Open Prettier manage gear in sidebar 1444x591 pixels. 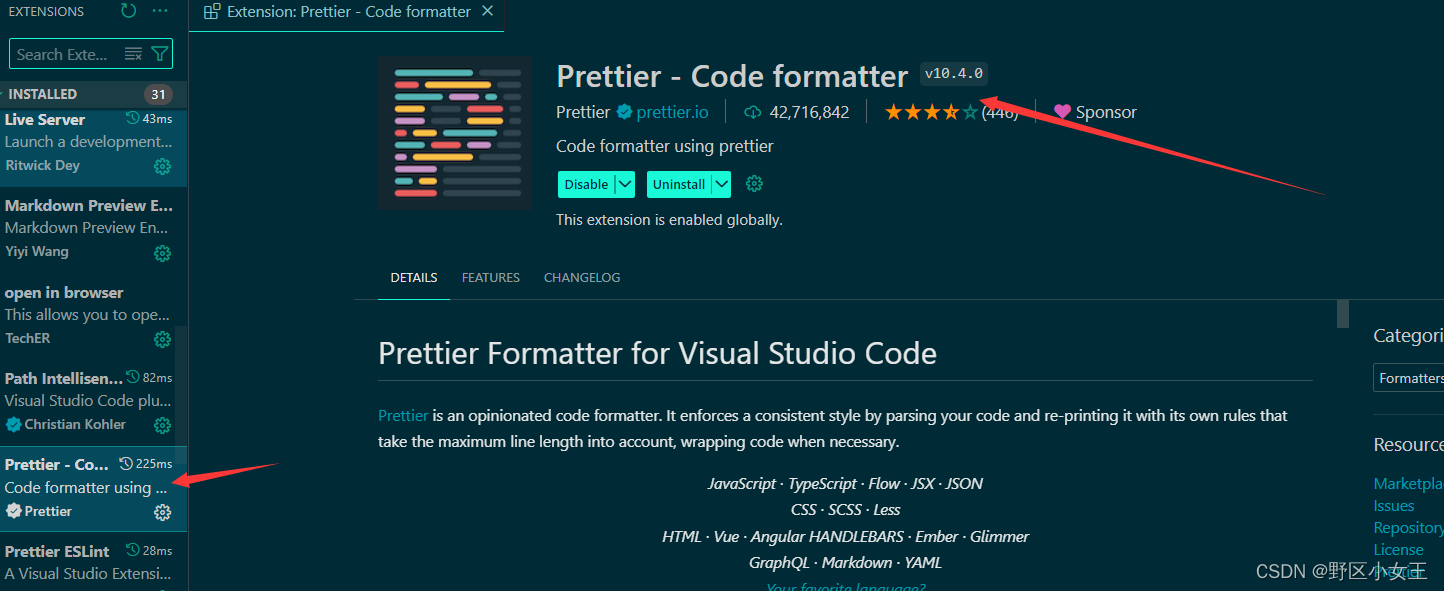coord(162,513)
